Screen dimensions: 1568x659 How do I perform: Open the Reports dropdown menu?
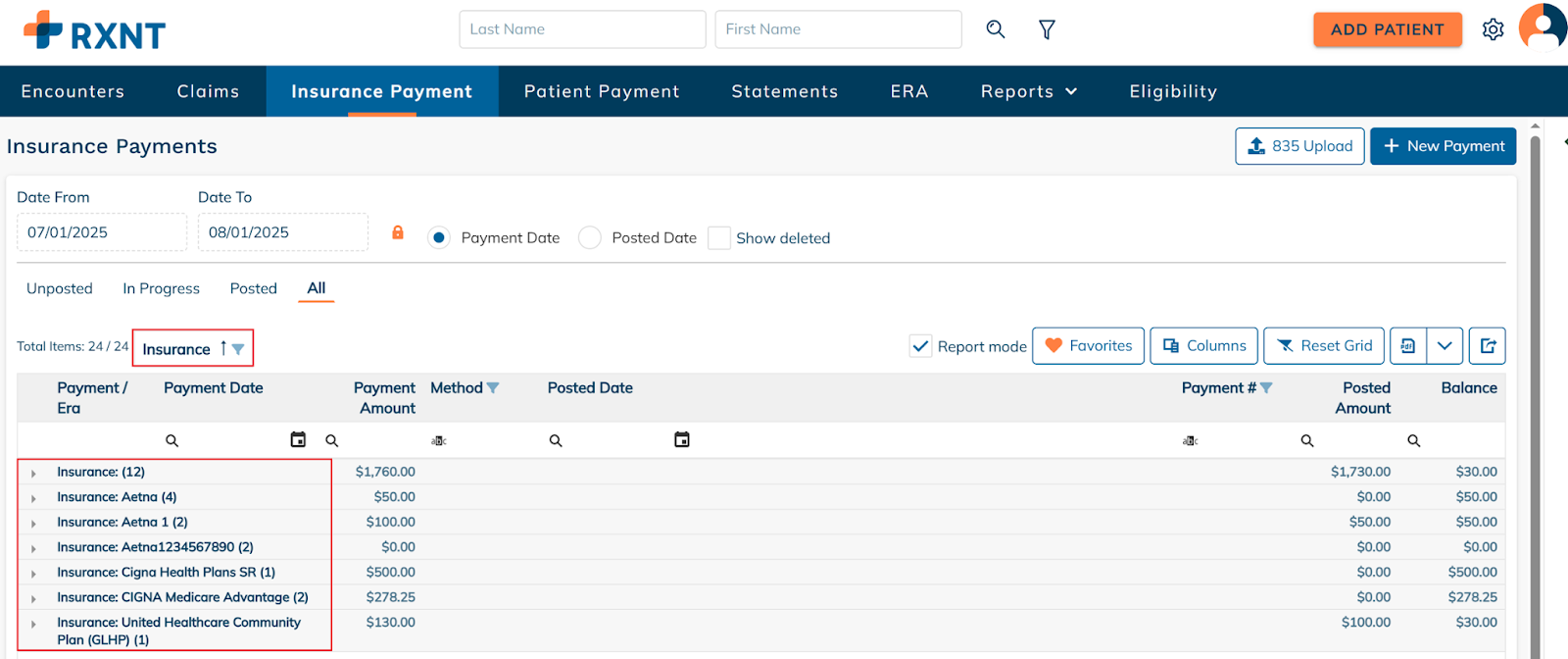(x=1029, y=91)
